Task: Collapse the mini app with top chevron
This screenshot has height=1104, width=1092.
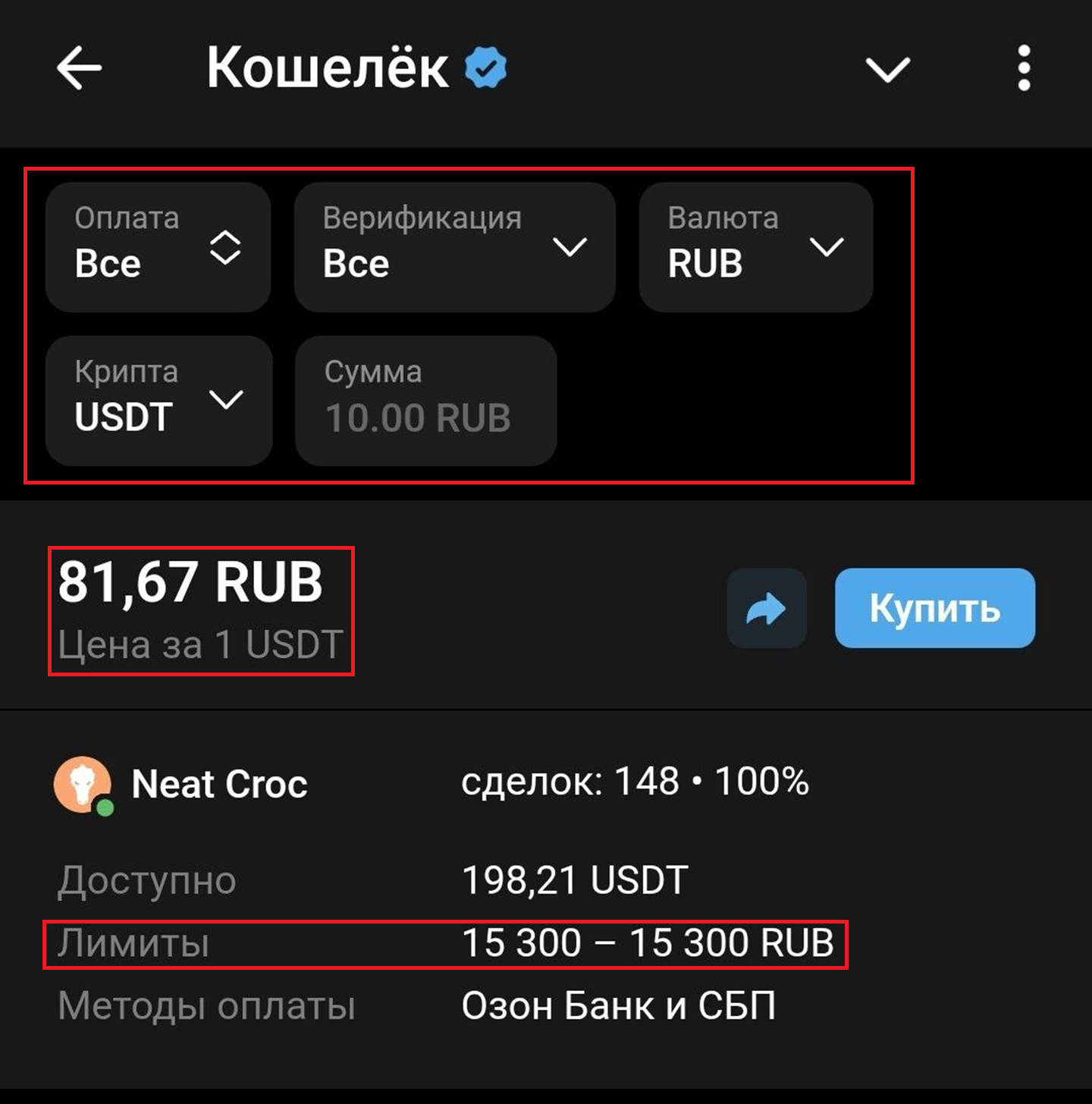Action: [x=888, y=70]
